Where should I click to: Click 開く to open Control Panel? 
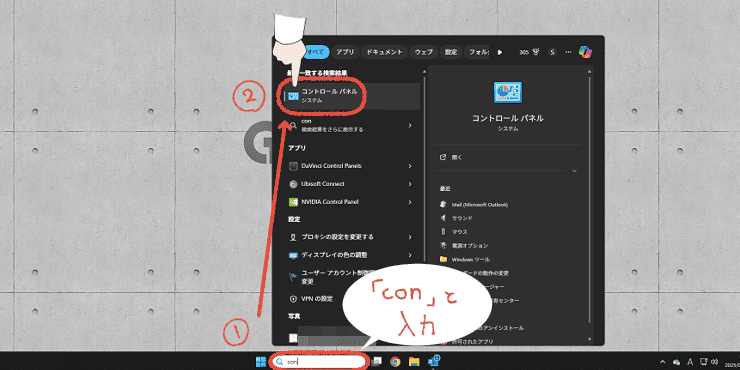(x=457, y=157)
